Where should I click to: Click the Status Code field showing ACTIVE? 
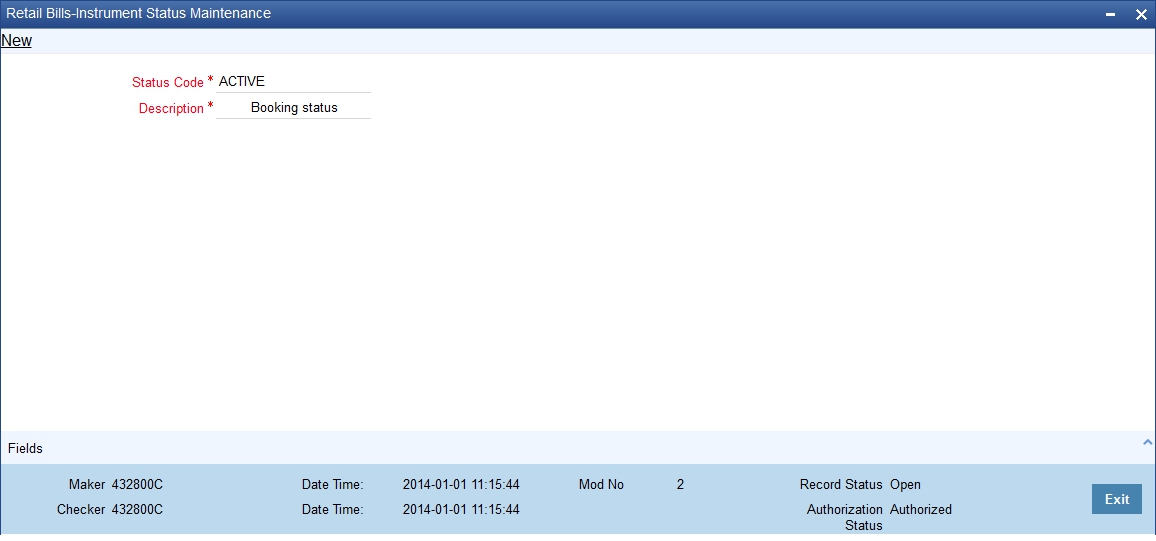pos(293,82)
